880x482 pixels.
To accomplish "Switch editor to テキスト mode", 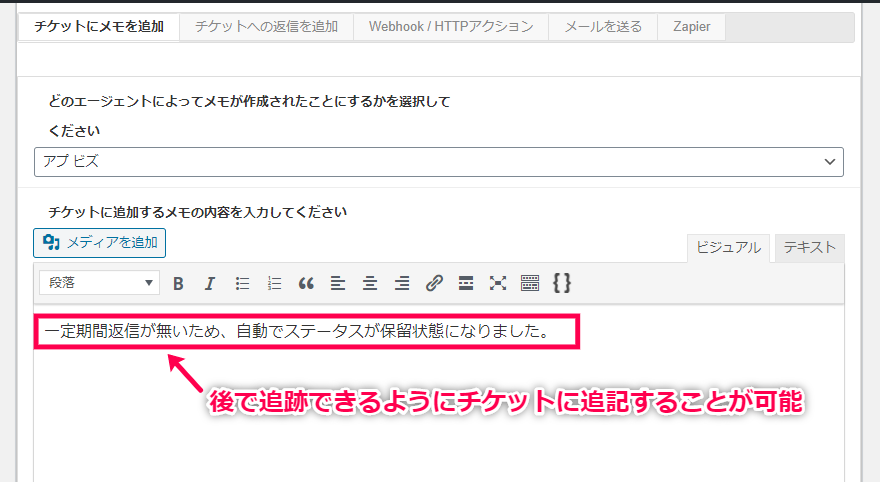I will 810,247.
